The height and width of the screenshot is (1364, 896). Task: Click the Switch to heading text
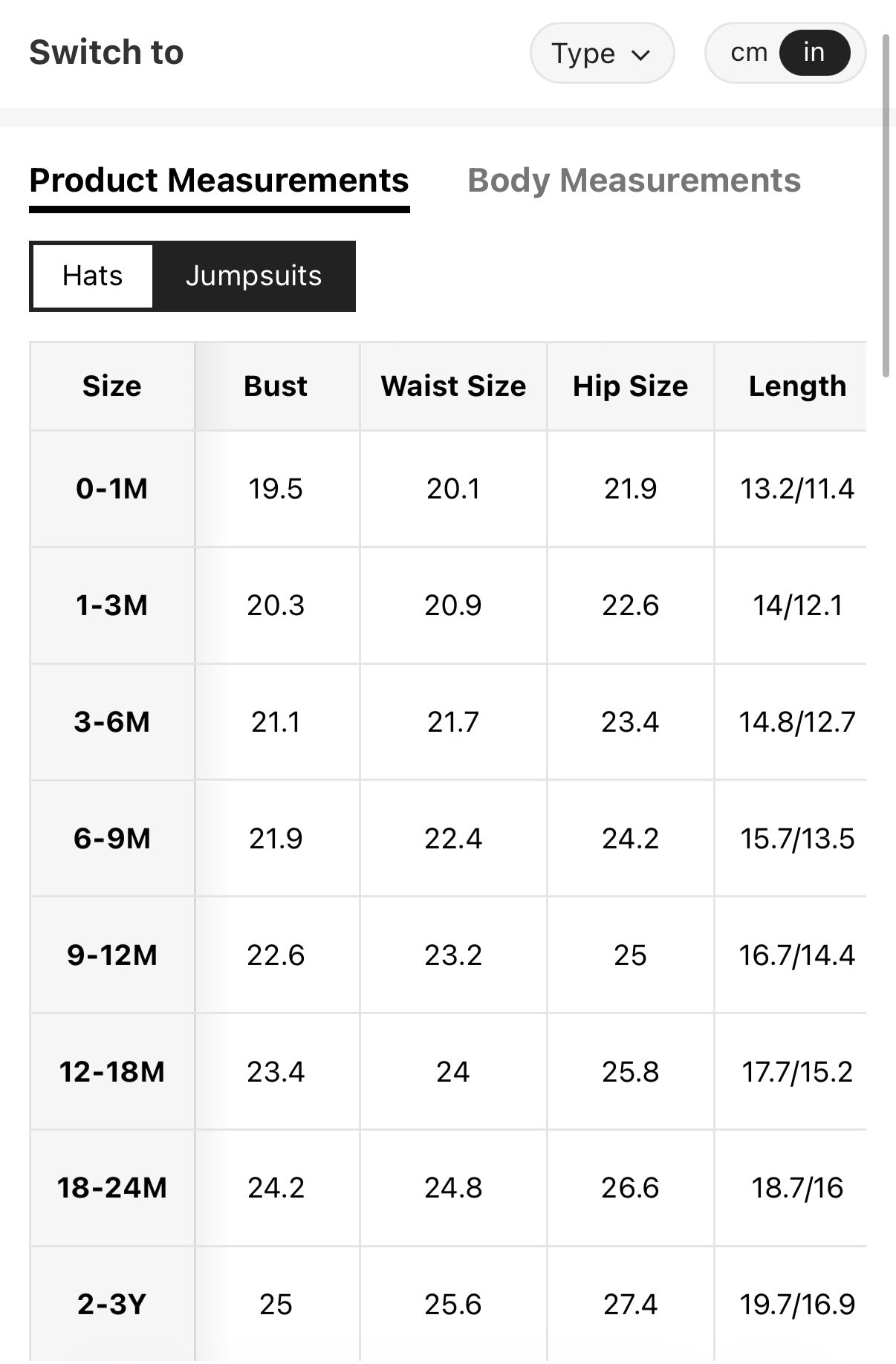[x=106, y=53]
